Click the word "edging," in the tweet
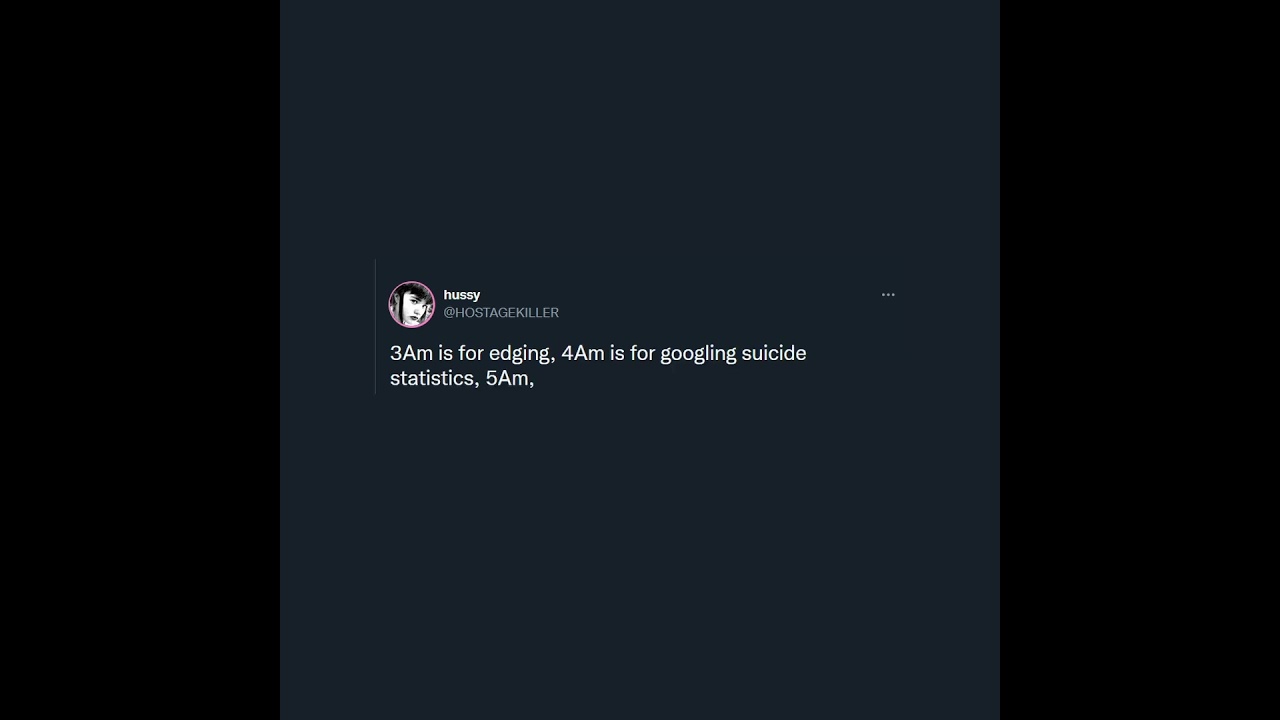This screenshot has width=1280, height=720. (x=521, y=353)
